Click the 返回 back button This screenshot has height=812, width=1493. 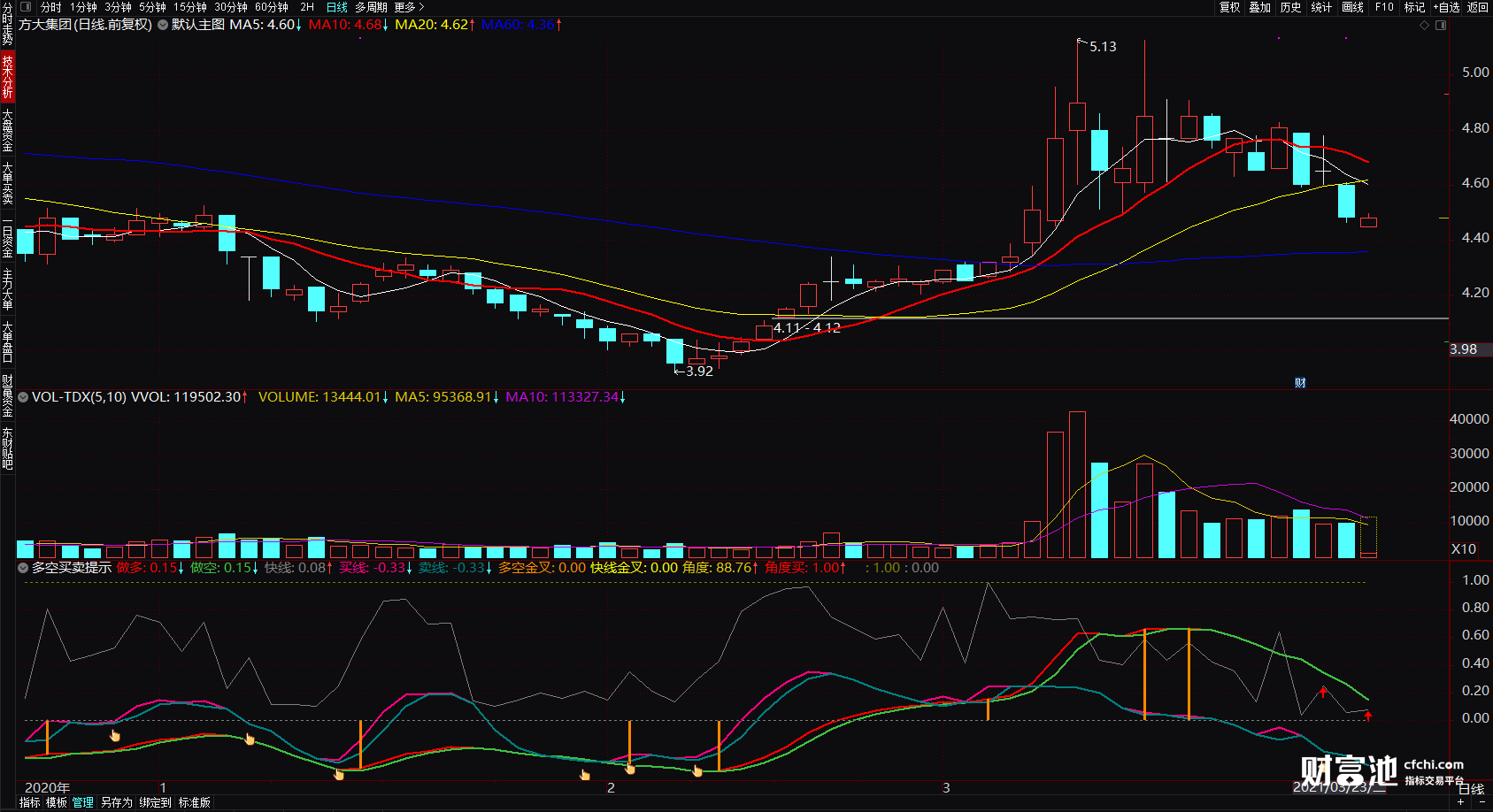click(x=1478, y=7)
